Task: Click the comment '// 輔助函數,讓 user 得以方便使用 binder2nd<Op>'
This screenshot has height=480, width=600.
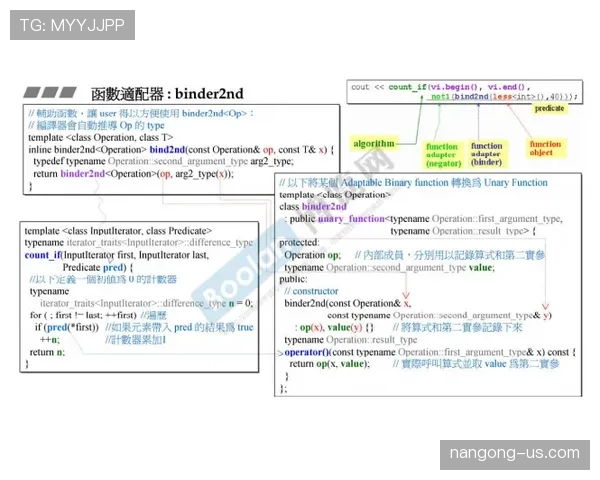Action: click(141, 113)
